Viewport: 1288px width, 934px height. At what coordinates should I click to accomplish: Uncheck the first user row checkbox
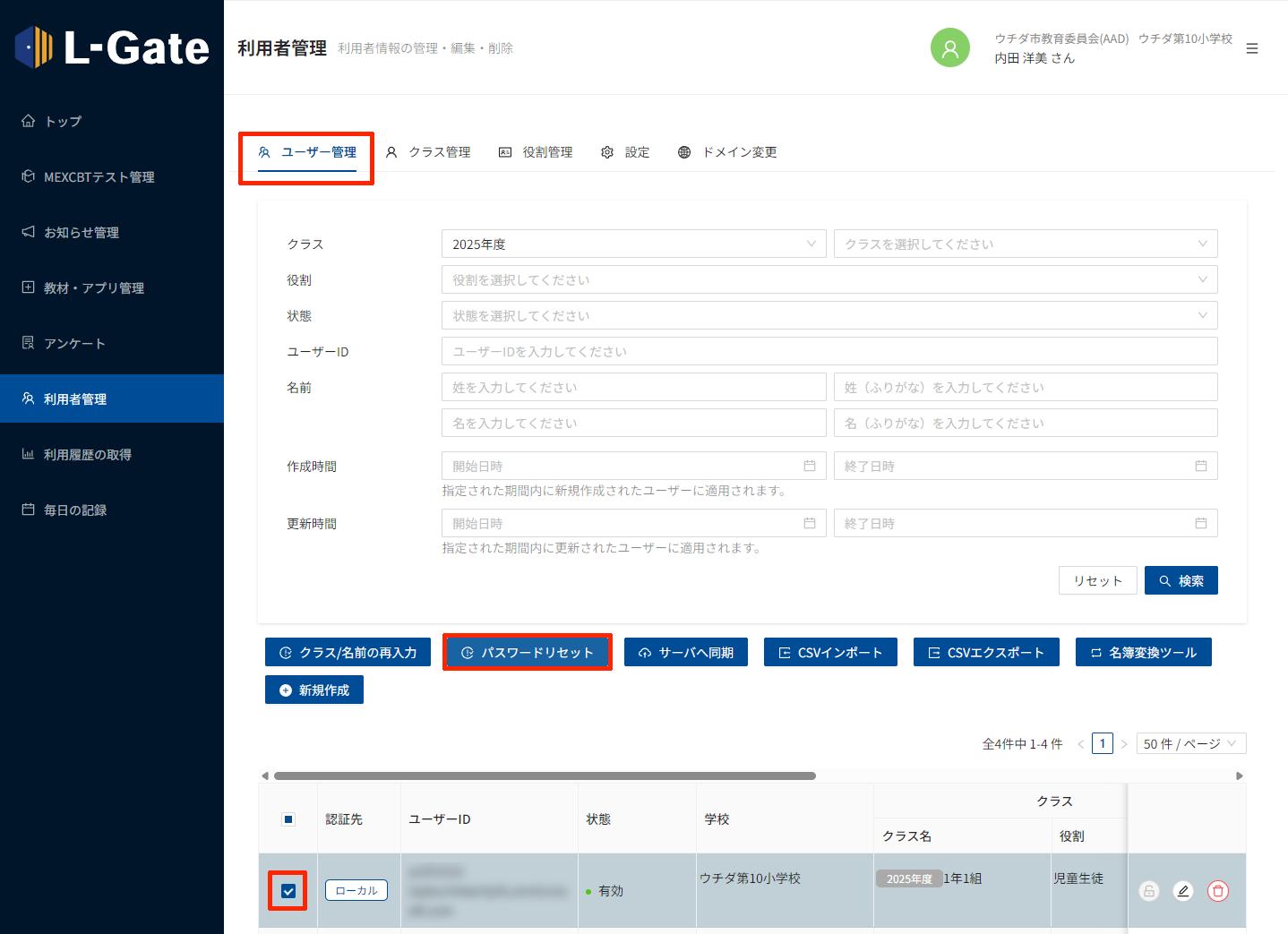pyautogui.click(x=288, y=891)
